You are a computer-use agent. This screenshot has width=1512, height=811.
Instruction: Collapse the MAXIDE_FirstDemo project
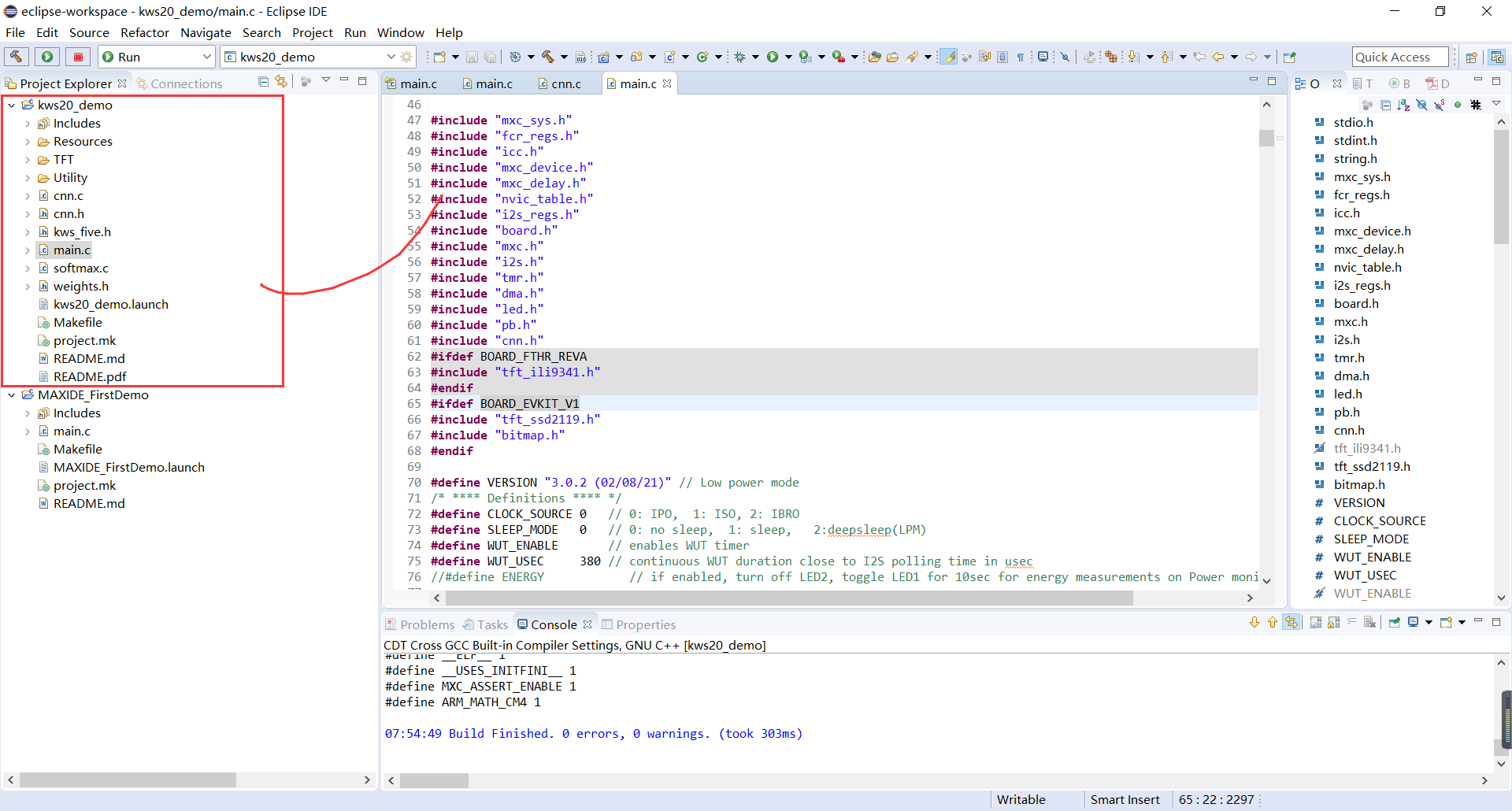pyautogui.click(x=11, y=394)
